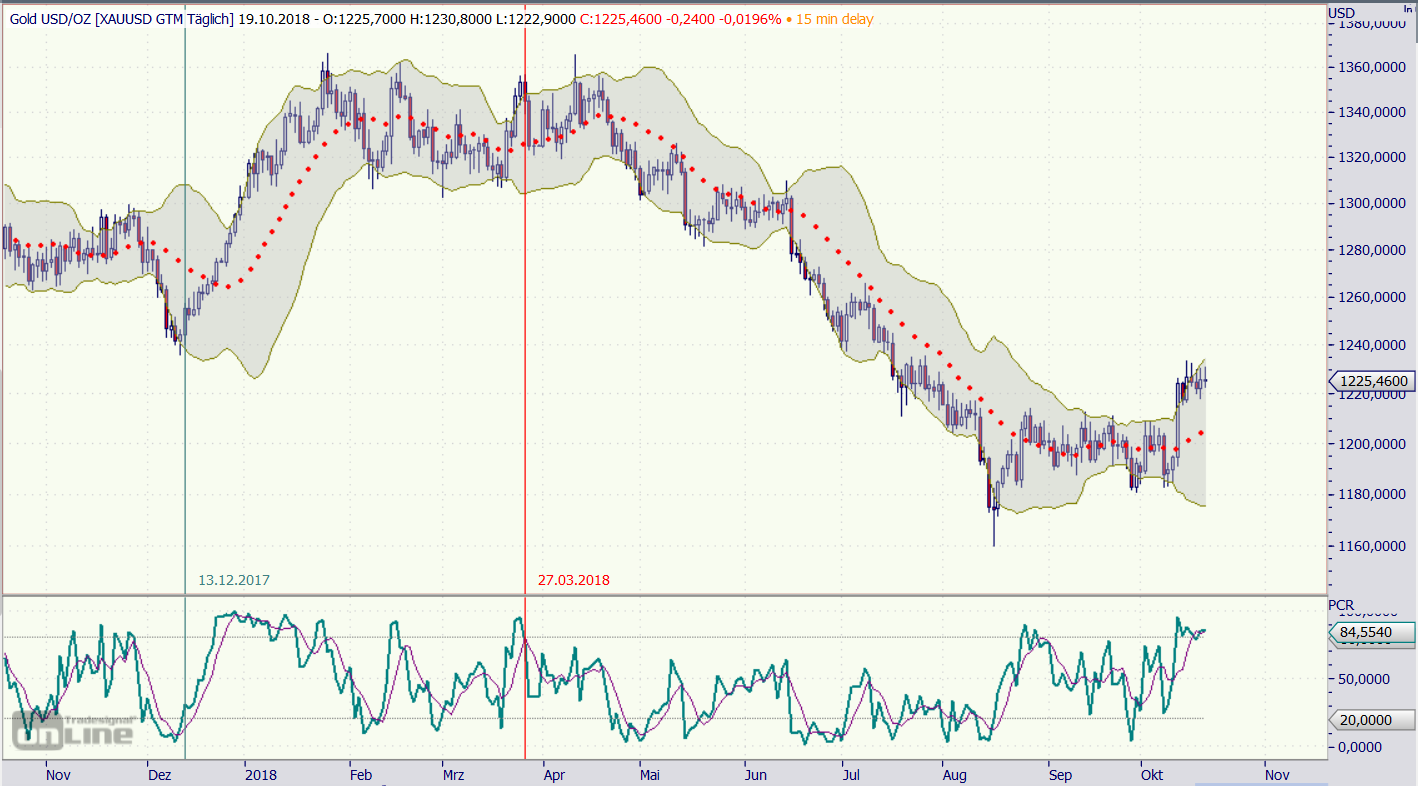Click the 1225,4600 current price tag
The height and width of the screenshot is (786, 1418).
pyautogui.click(x=1374, y=381)
